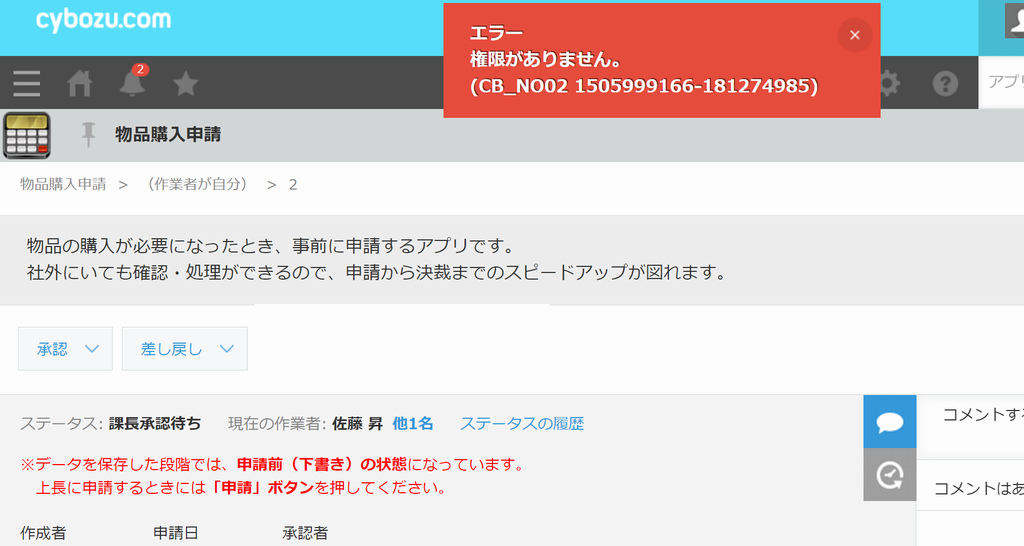Click the assignee name 佐藤 昇

tap(357, 424)
